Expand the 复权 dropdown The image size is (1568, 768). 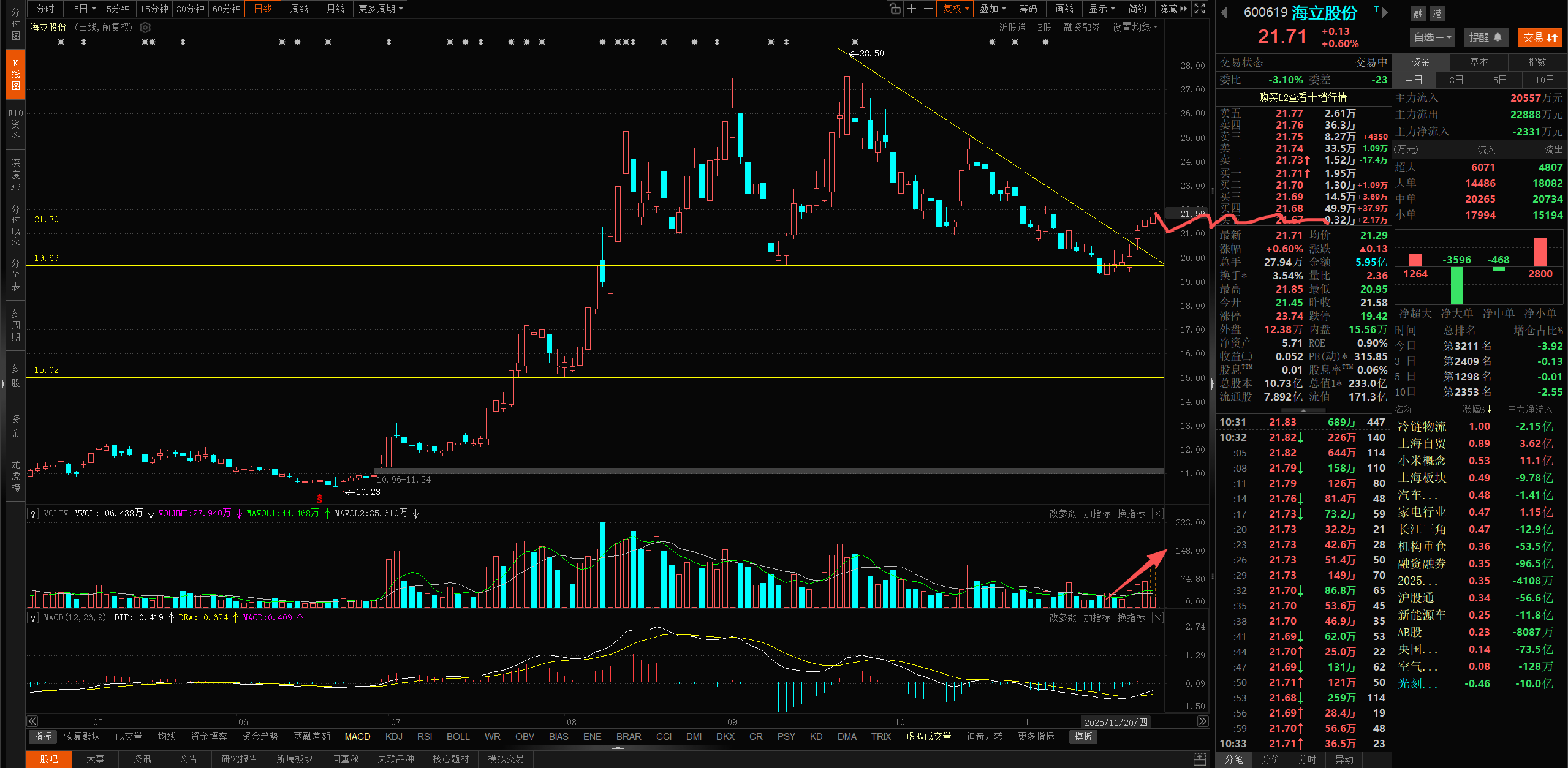pos(956,9)
